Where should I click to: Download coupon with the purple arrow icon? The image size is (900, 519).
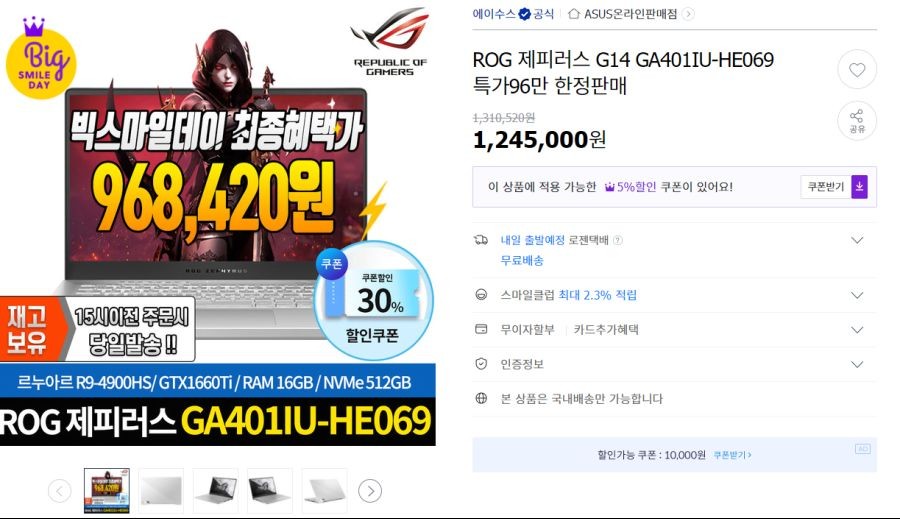point(859,187)
